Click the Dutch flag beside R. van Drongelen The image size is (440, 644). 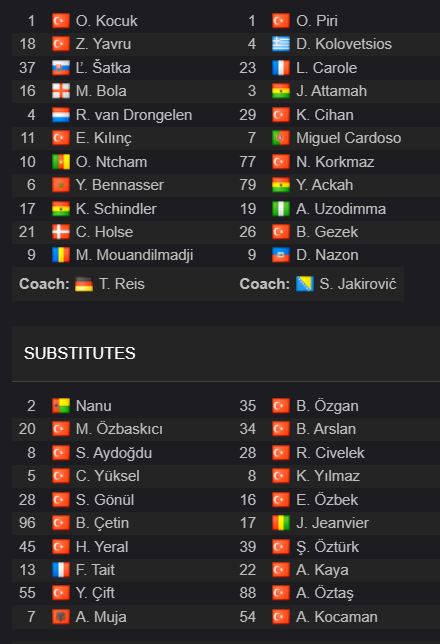(60, 115)
